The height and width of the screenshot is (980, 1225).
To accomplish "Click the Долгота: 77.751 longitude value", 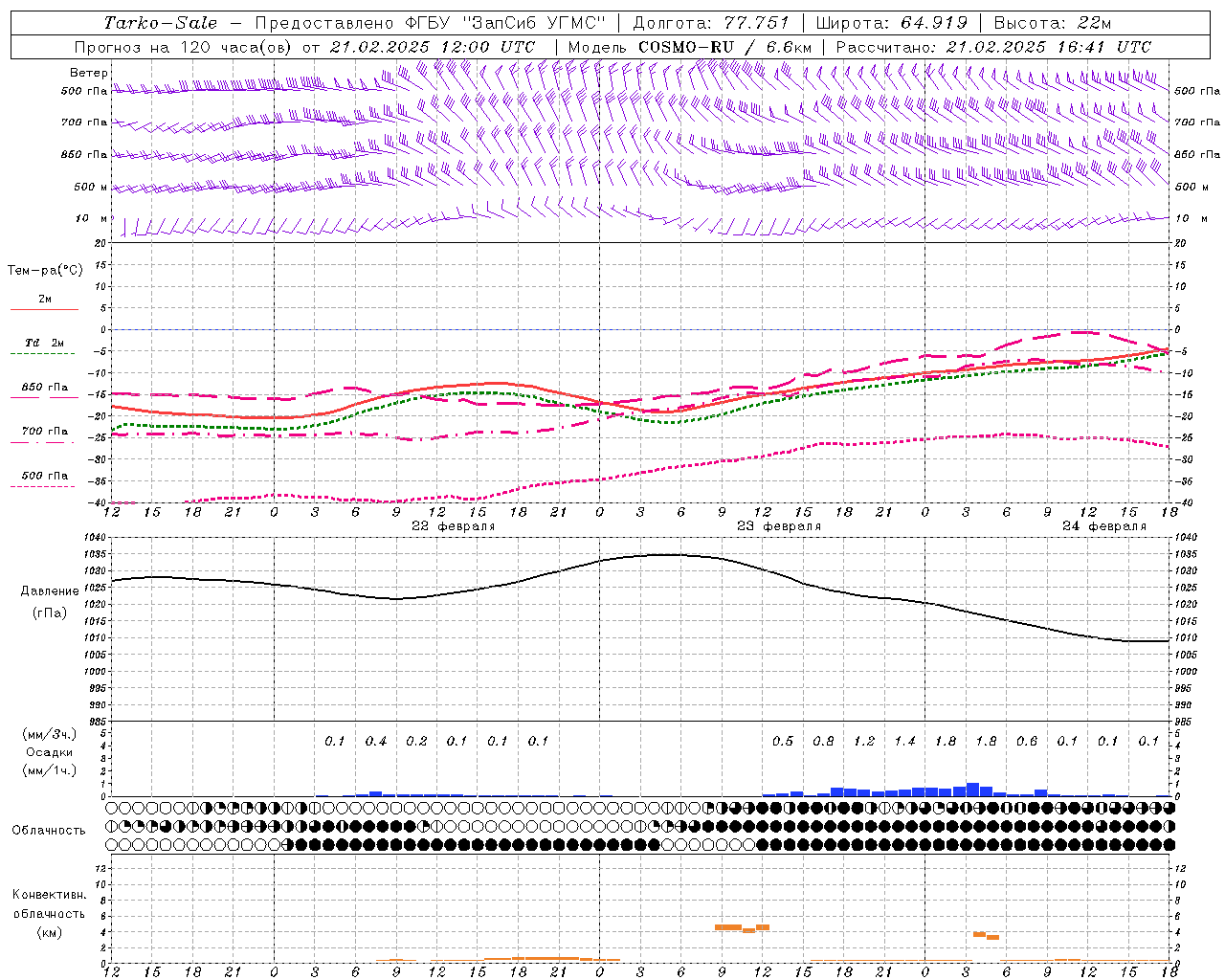I will tap(711, 23).
